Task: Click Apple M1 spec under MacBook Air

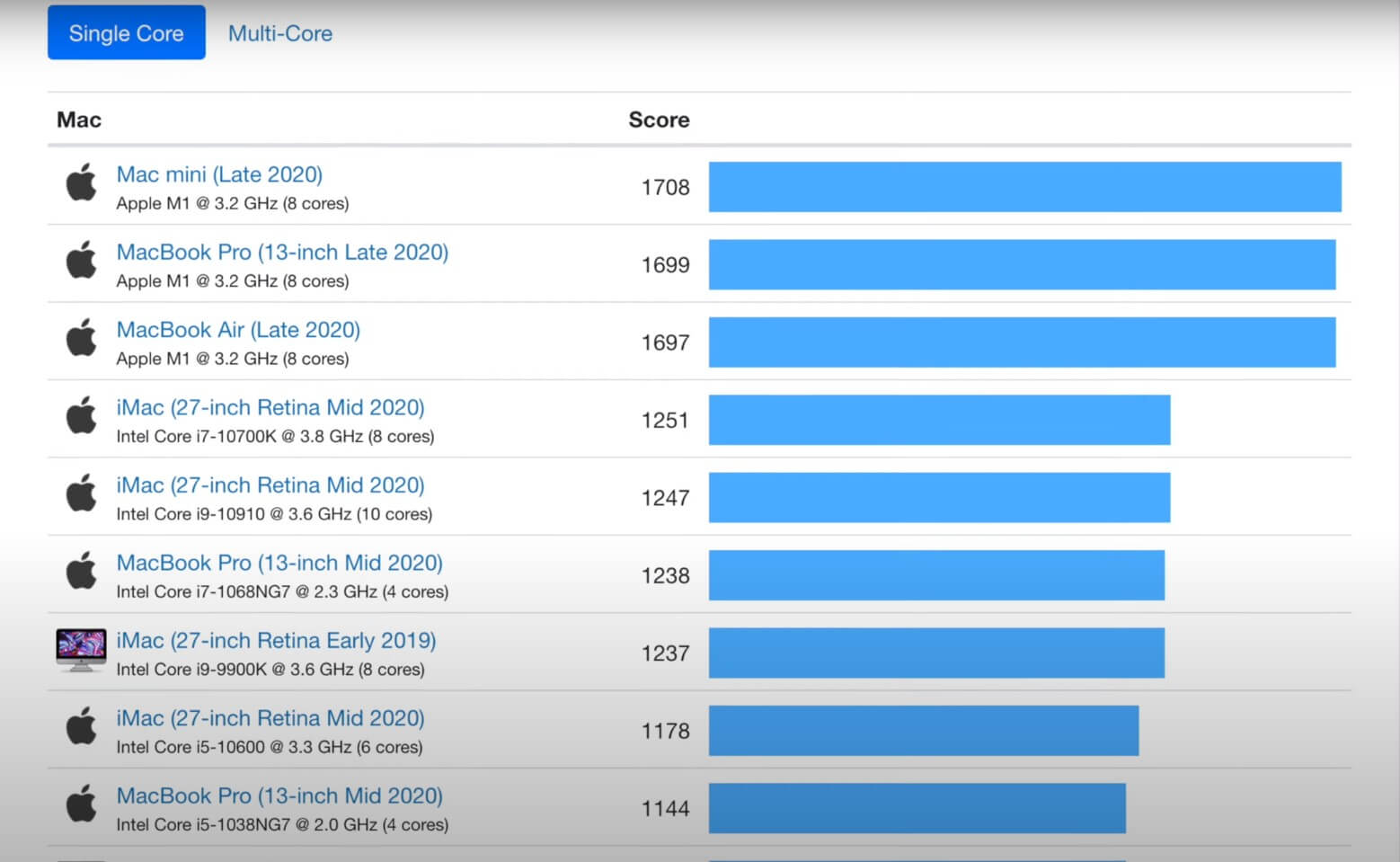Action: click(x=233, y=359)
